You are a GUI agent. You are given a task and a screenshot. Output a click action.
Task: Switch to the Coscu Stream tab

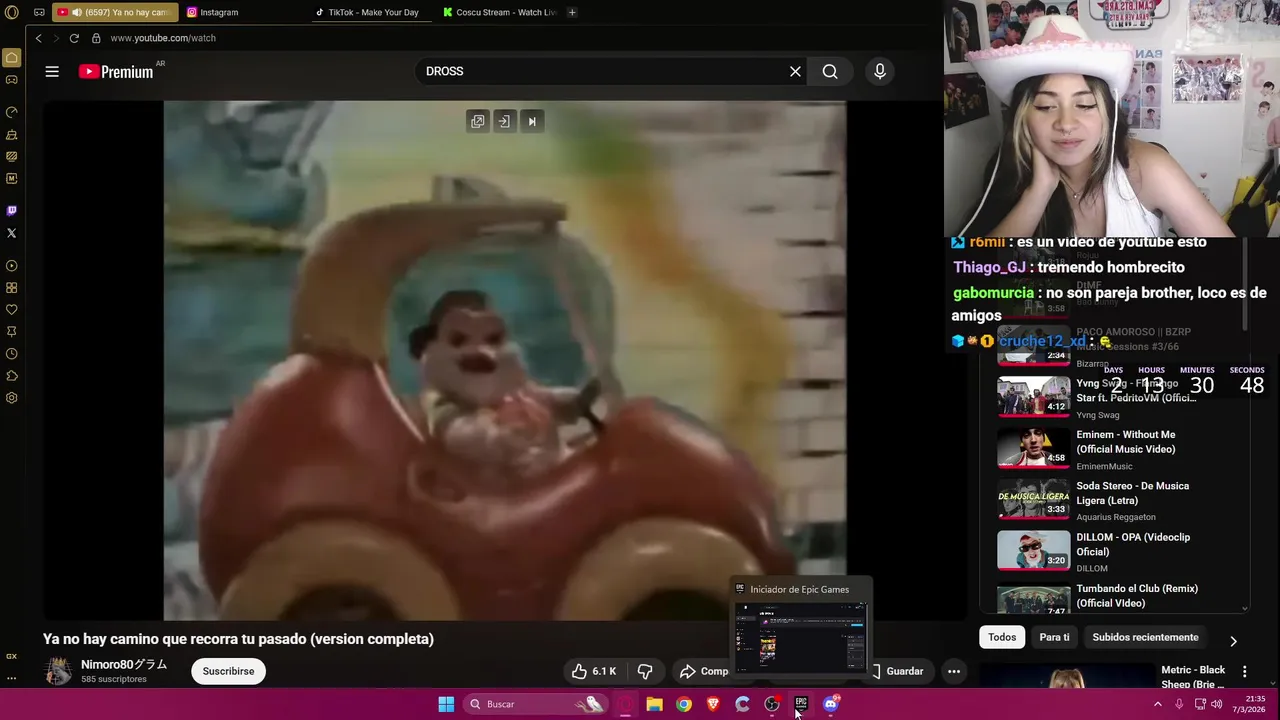click(500, 12)
